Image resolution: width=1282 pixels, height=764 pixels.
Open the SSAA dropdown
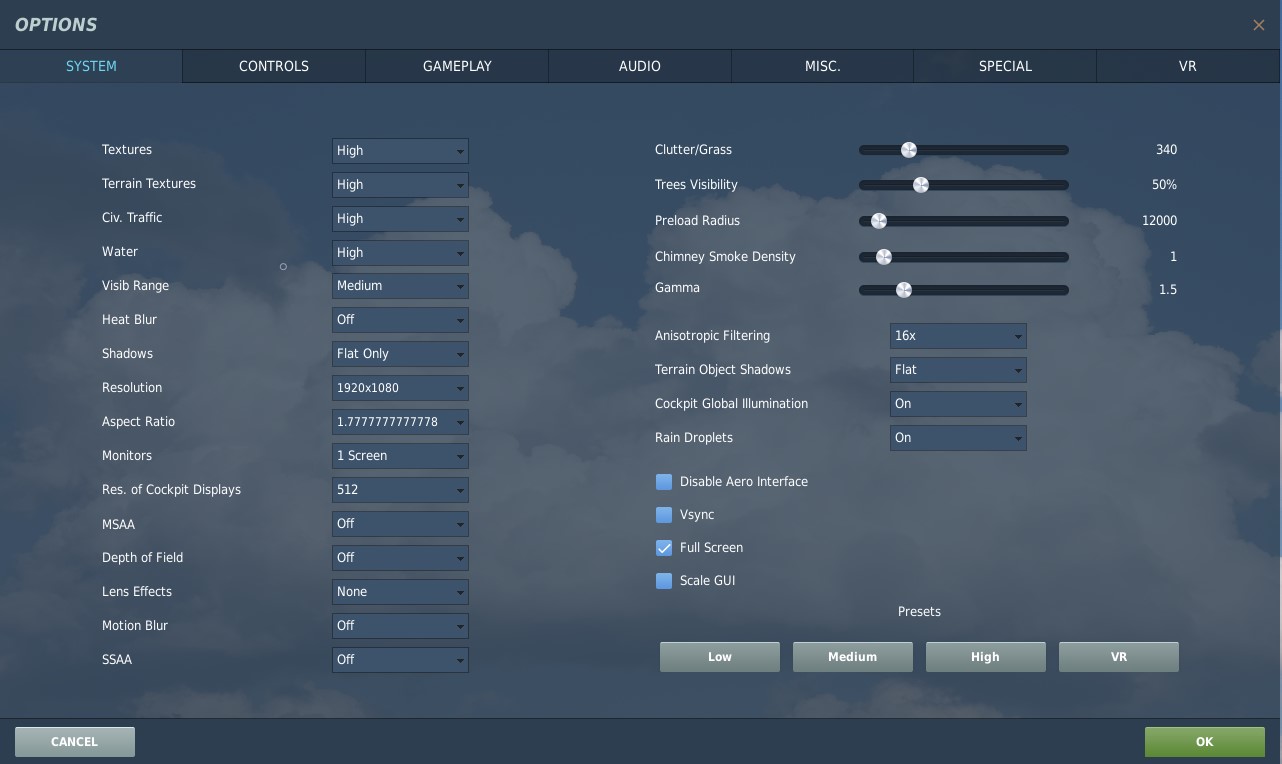point(400,660)
